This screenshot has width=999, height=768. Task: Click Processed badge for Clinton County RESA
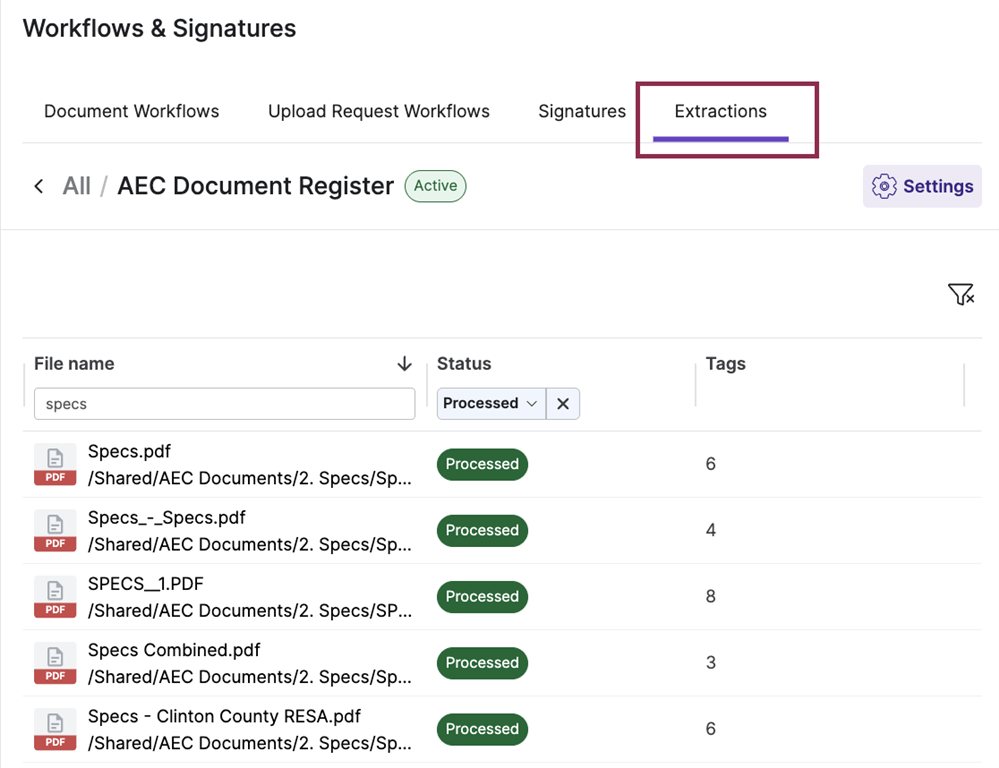point(482,729)
